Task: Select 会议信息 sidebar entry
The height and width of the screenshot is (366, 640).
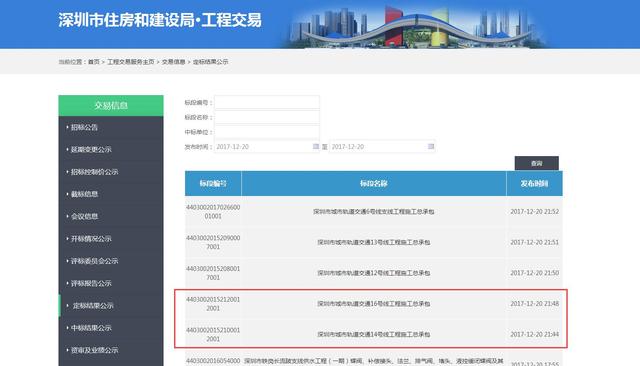Action: 84,216
